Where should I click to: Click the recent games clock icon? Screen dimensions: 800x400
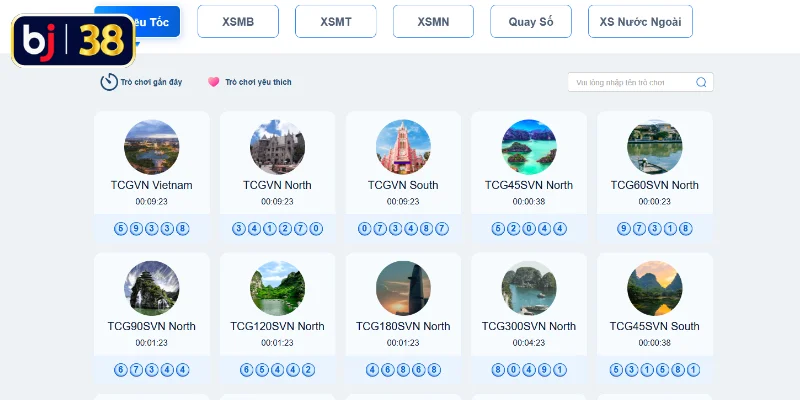point(109,82)
